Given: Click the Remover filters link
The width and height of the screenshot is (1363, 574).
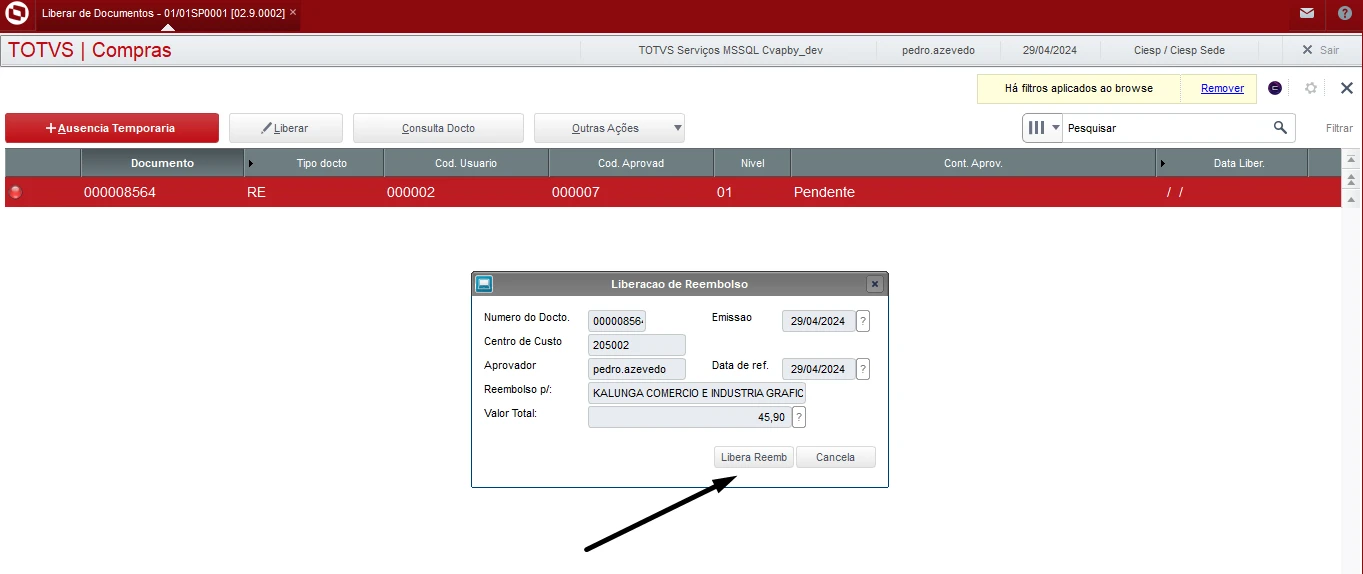Looking at the screenshot, I should (1222, 88).
